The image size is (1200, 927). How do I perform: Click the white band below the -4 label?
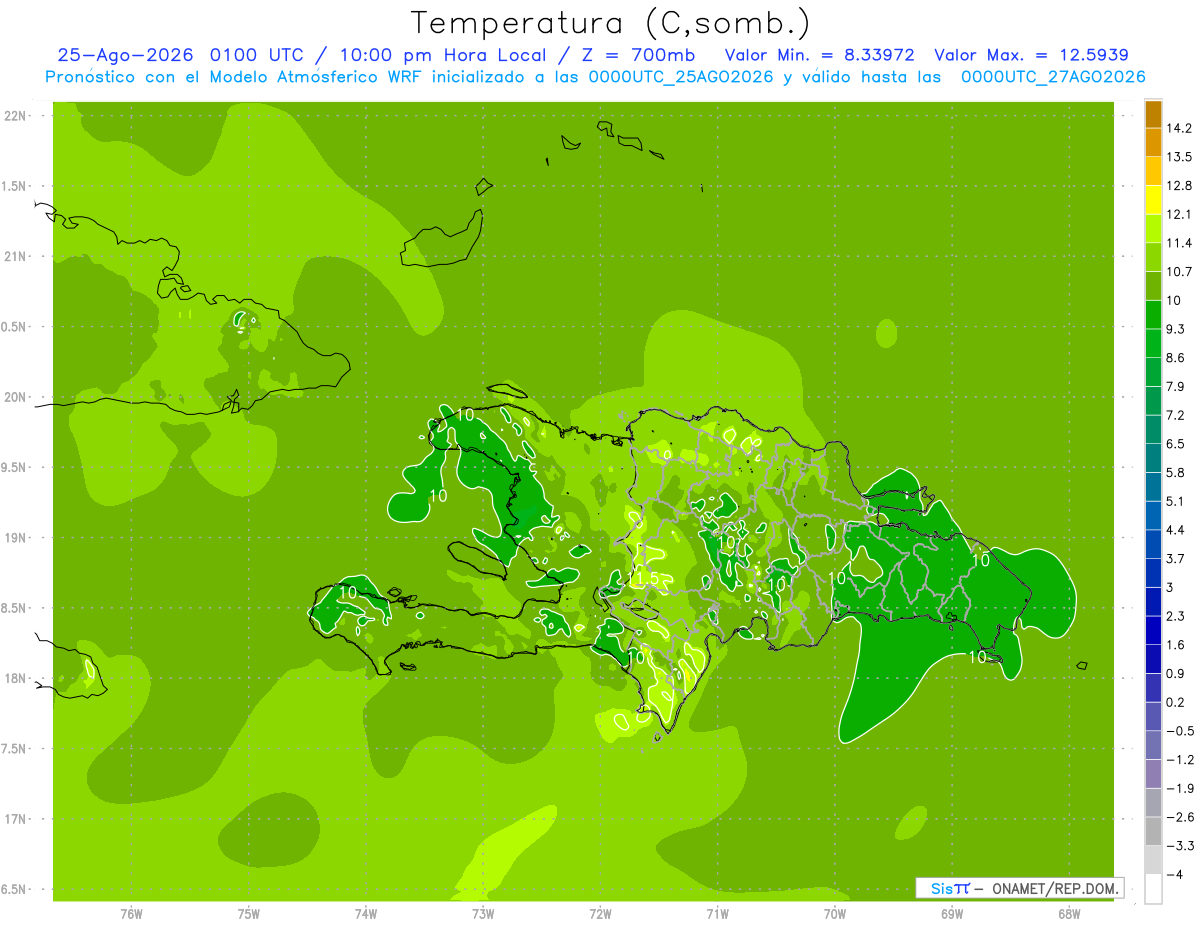click(1153, 889)
